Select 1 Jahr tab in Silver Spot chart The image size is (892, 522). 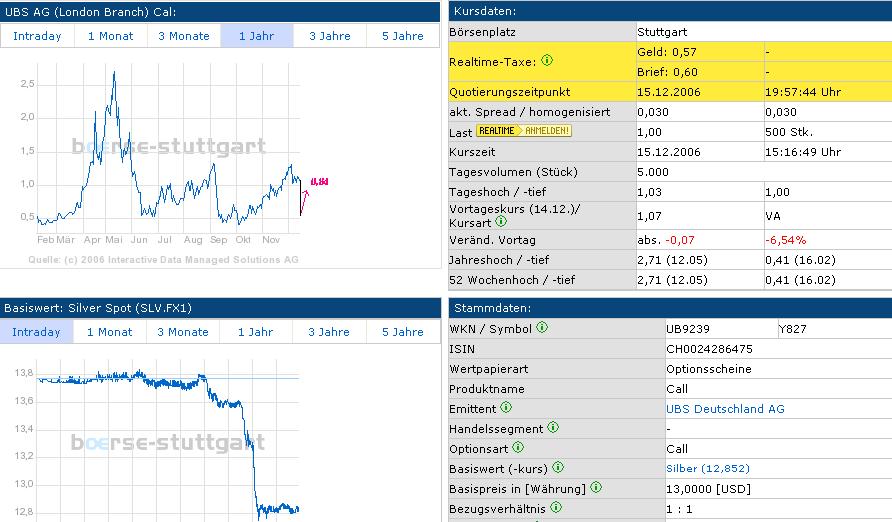tap(255, 332)
